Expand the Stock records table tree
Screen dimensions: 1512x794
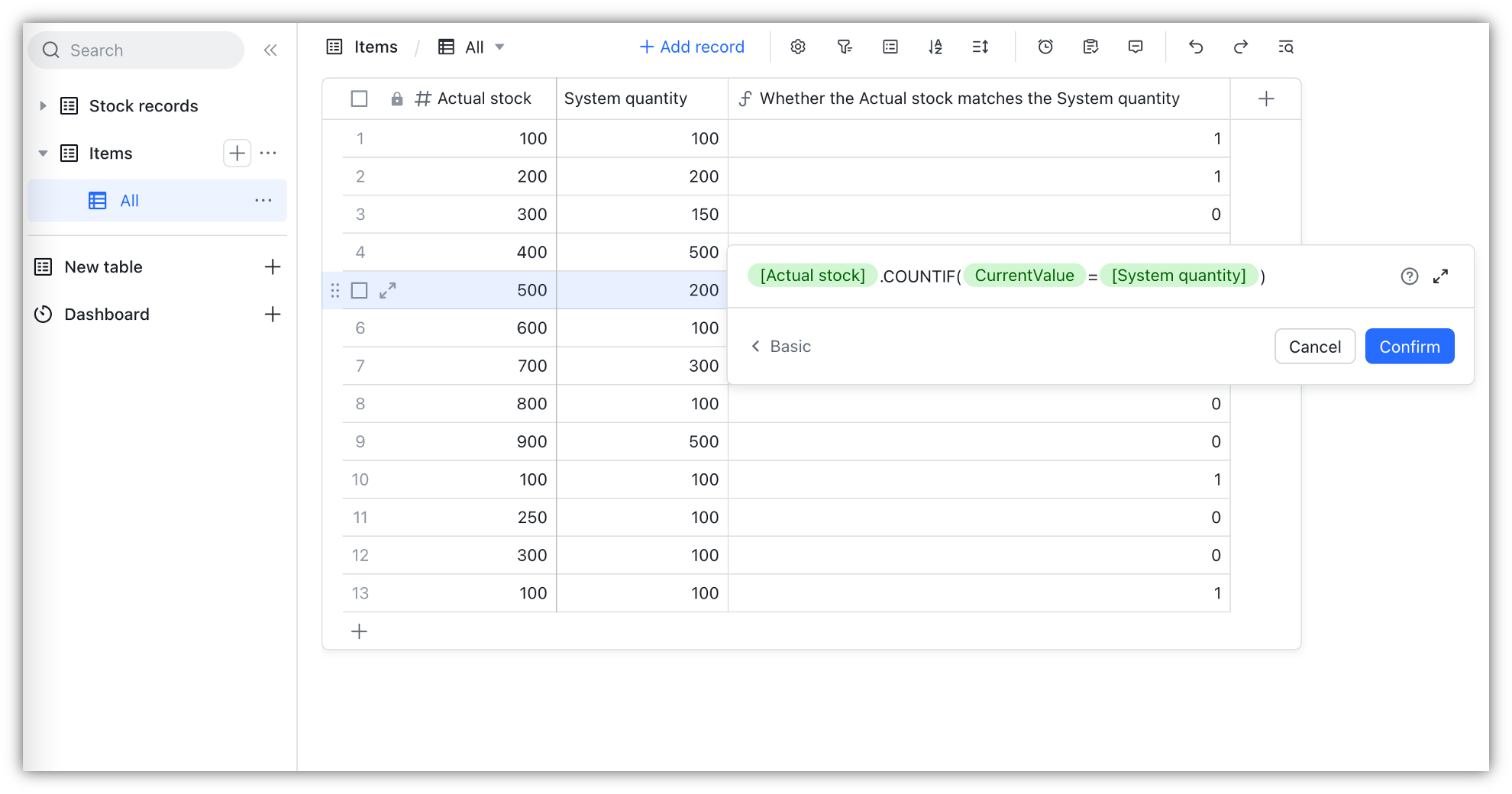(43, 106)
